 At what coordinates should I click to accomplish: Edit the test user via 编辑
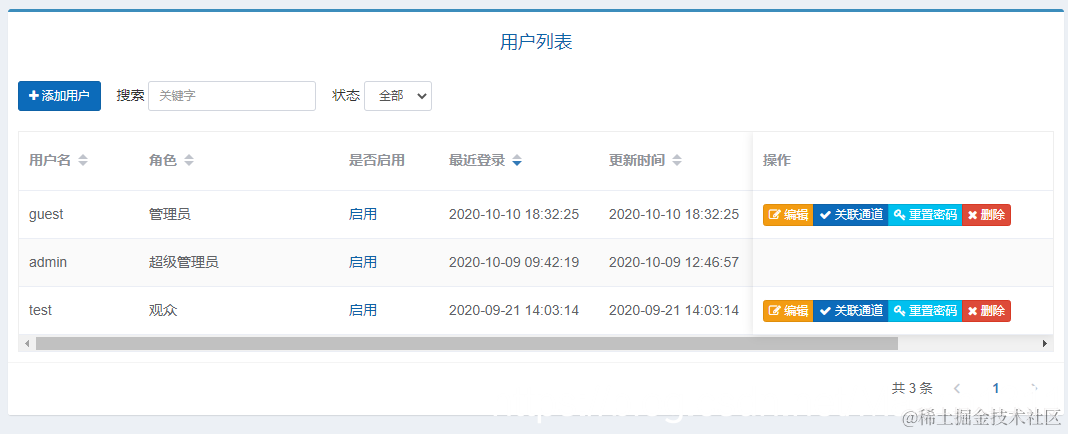click(788, 311)
